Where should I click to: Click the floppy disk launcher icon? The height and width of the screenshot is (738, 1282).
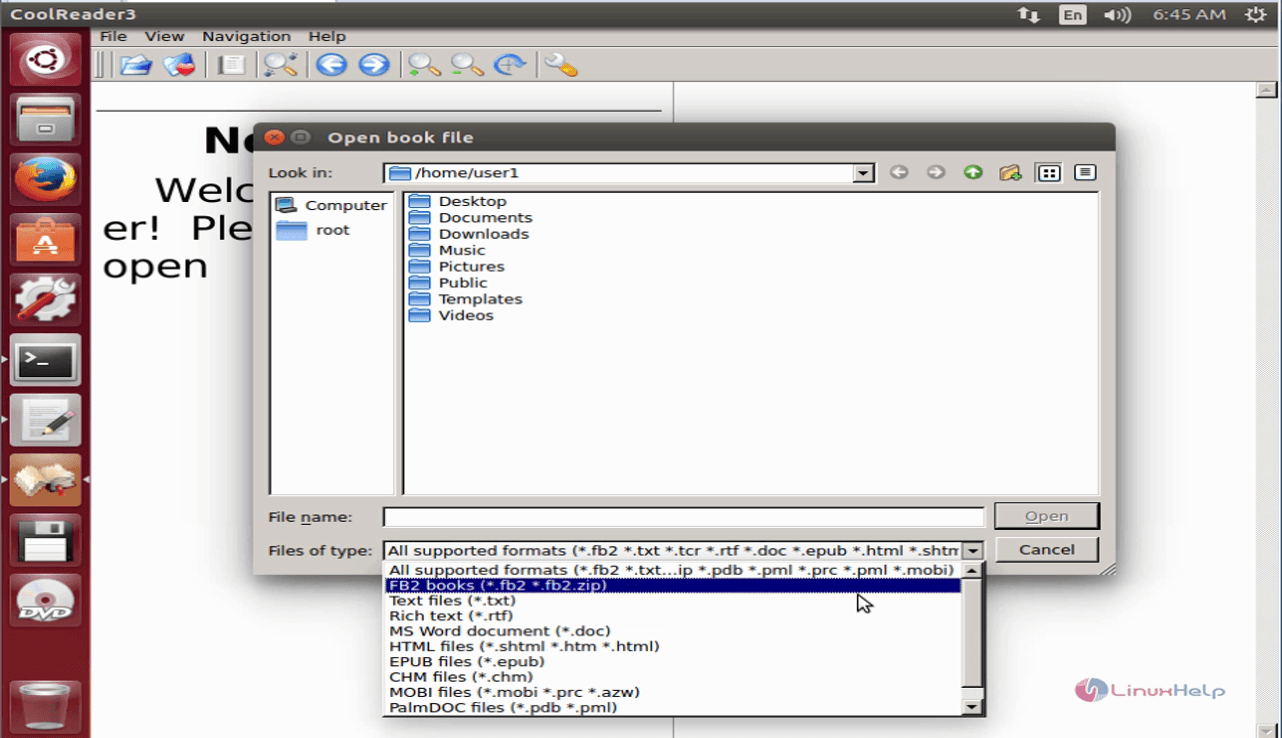pyautogui.click(x=45, y=541)
